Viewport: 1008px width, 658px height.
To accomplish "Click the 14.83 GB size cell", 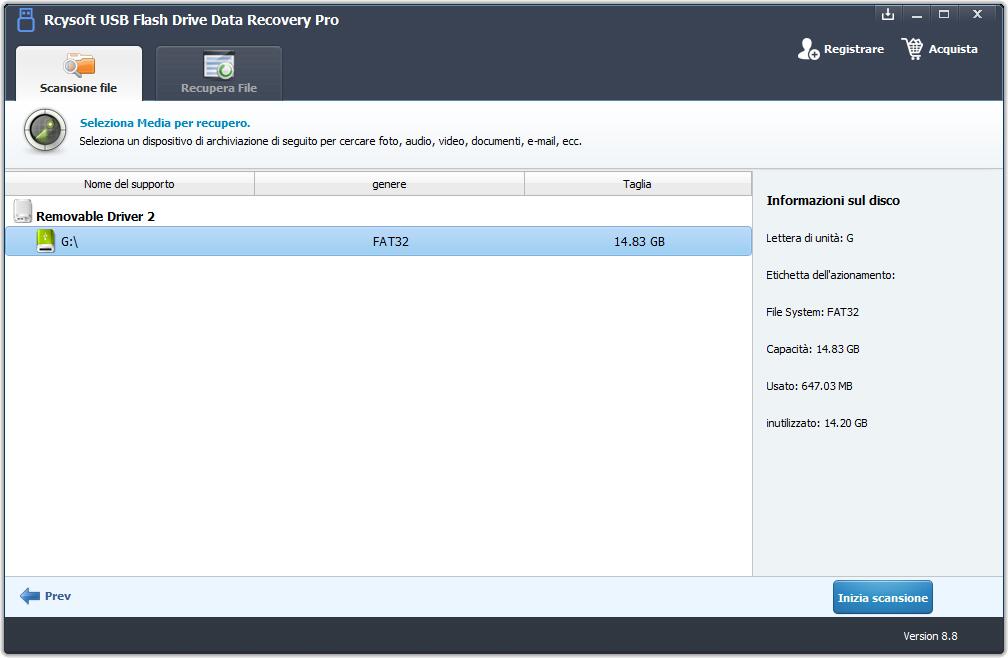I will pos(639,241).
